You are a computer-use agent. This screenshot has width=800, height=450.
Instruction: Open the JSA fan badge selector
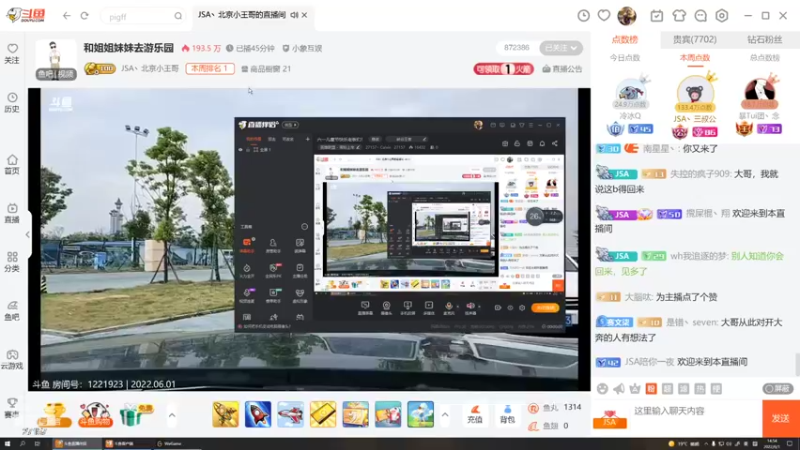coord(610,419)
